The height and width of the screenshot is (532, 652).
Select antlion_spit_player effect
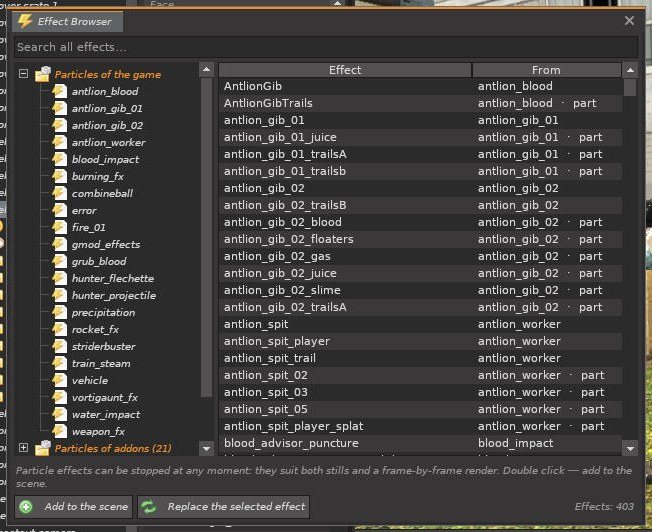pyautogui.click(x=420, y=341)
